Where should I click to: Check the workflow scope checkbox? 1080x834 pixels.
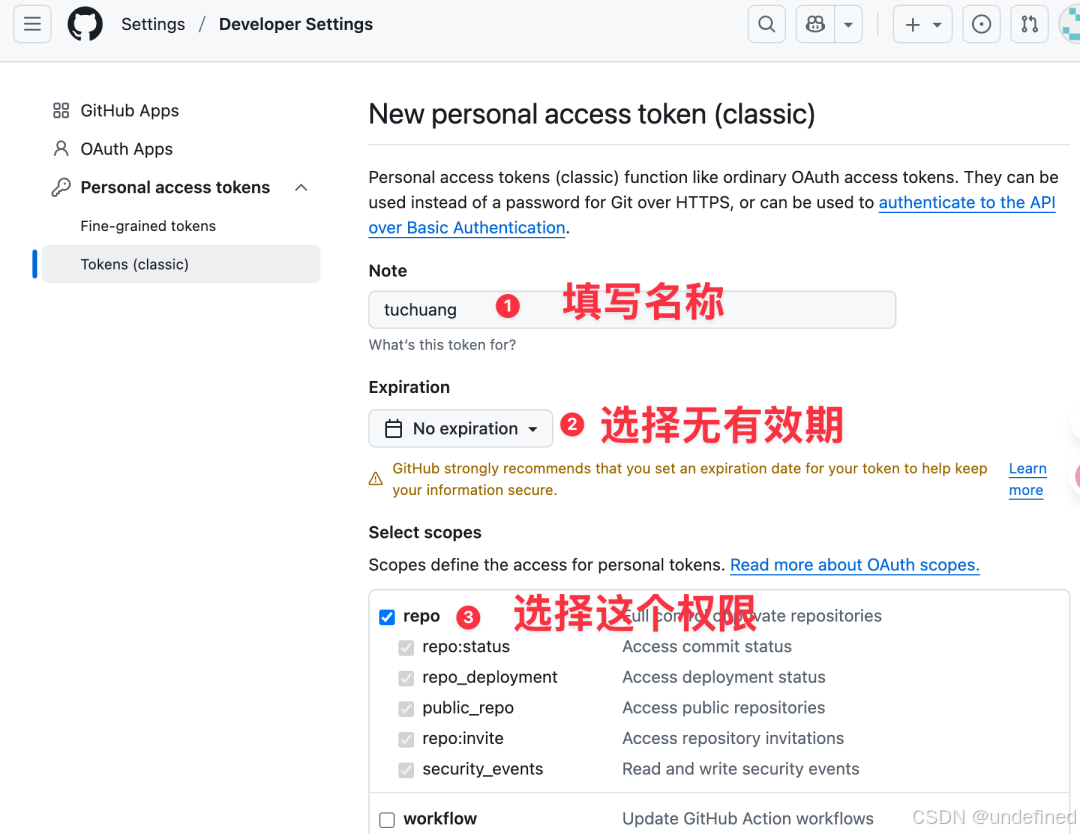pyautogui.click(x=386, y=819)
